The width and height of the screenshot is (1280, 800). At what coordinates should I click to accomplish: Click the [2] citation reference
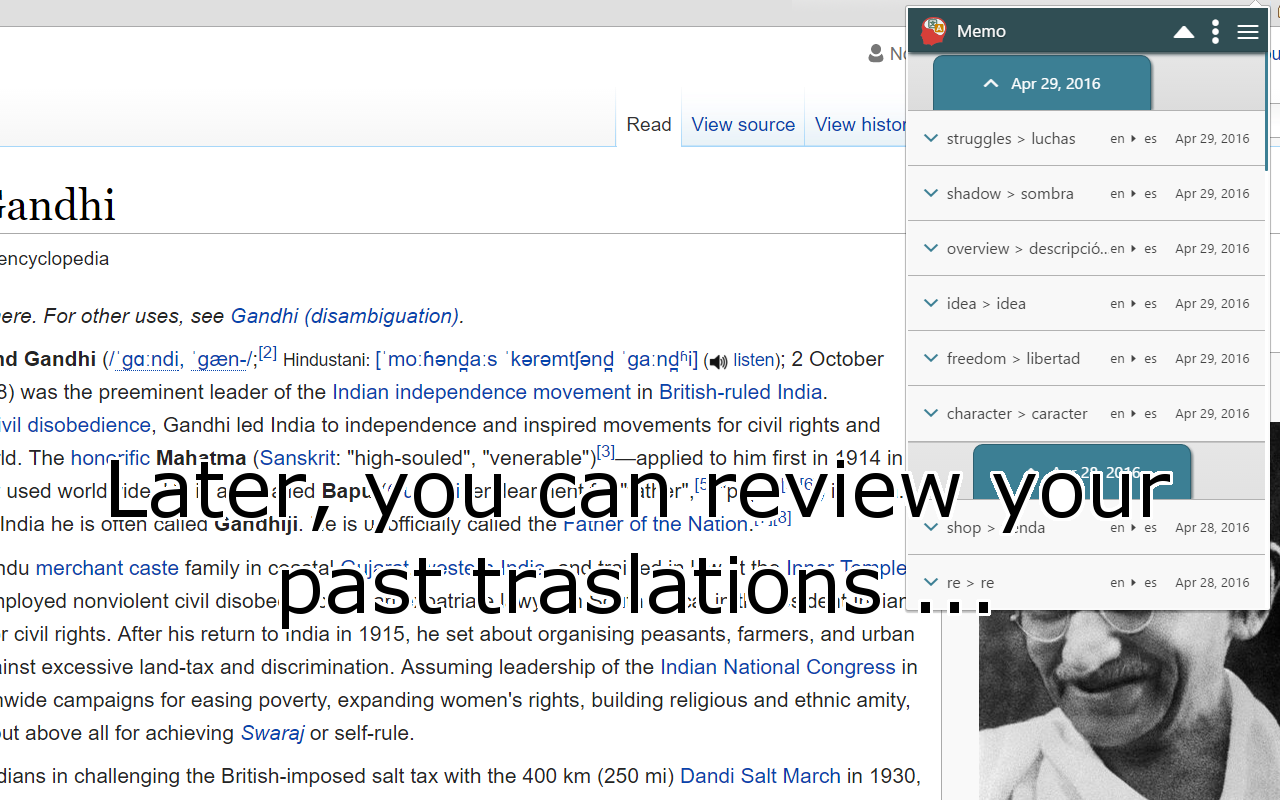267,352
